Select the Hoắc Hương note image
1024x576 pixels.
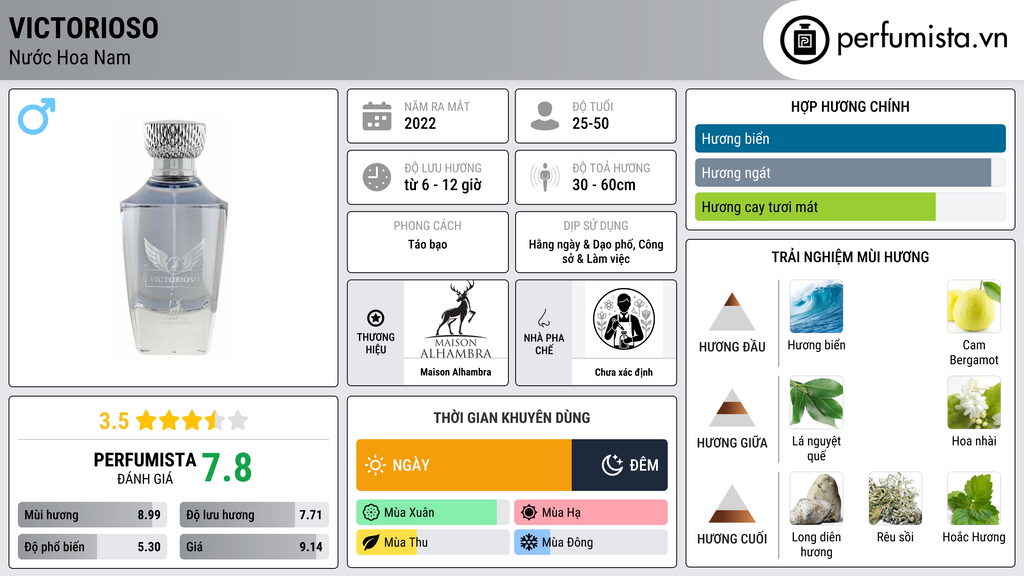tap(974, 498)
